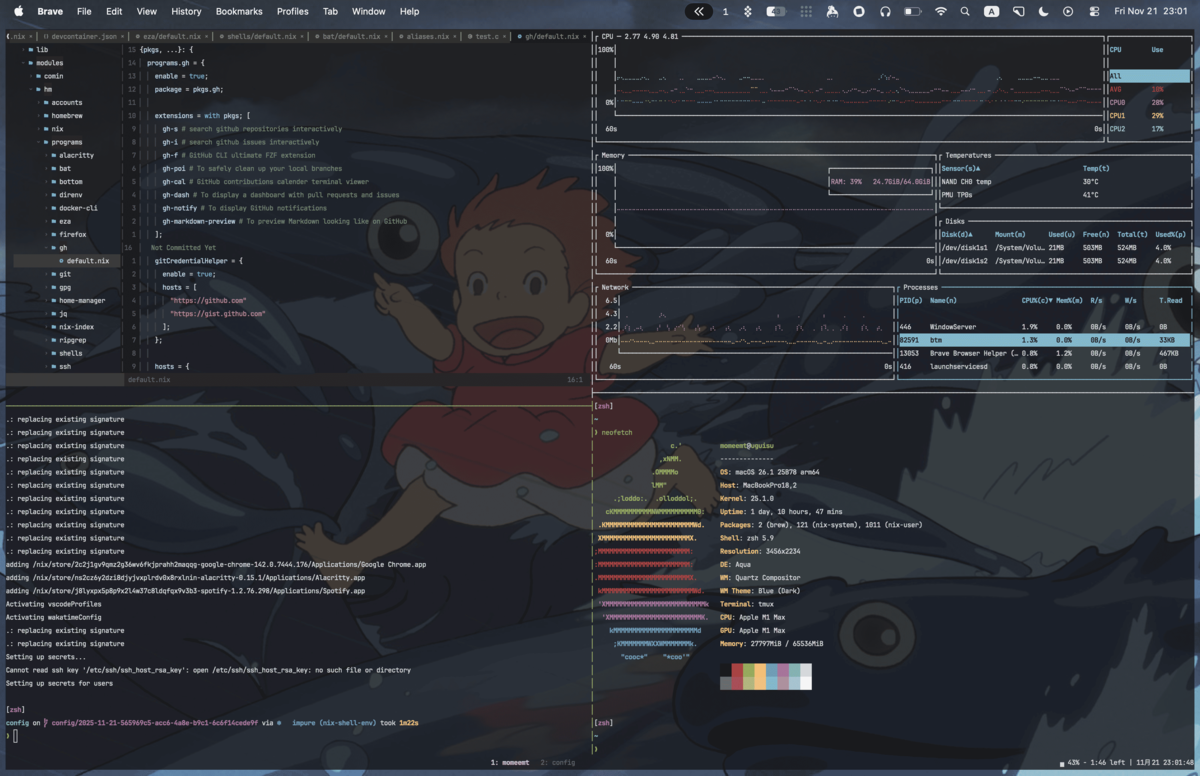The width and height of the screenshot is (1200, 776).
Task: Close the devcontainer.json editor tab
Action: point(122,36)
